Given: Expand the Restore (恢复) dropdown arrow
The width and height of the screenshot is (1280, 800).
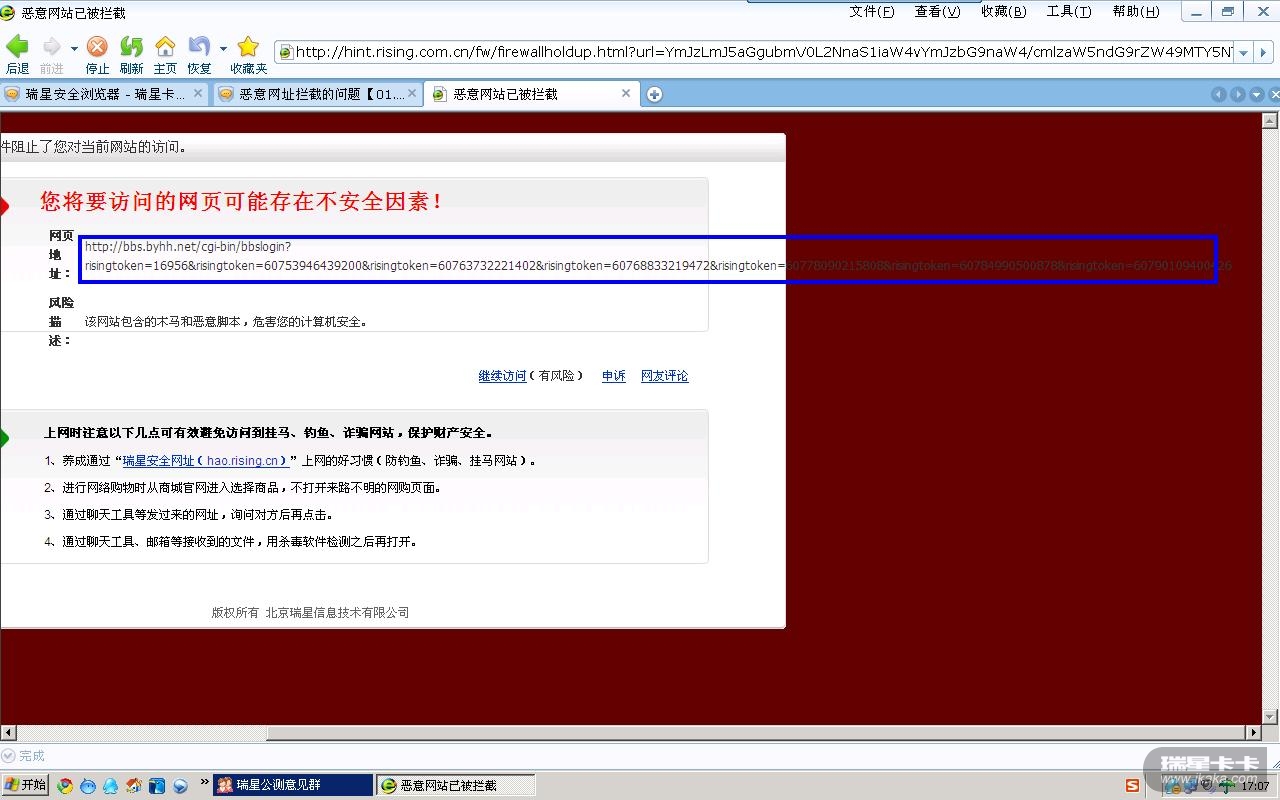Looking at the screenshot, I should click(222, 48).
